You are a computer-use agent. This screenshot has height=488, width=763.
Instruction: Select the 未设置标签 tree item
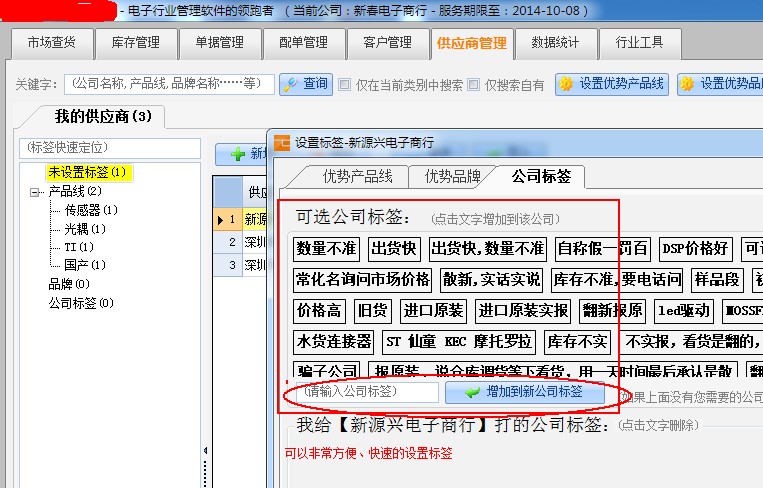pyautogui.click(x=88, y=173)
